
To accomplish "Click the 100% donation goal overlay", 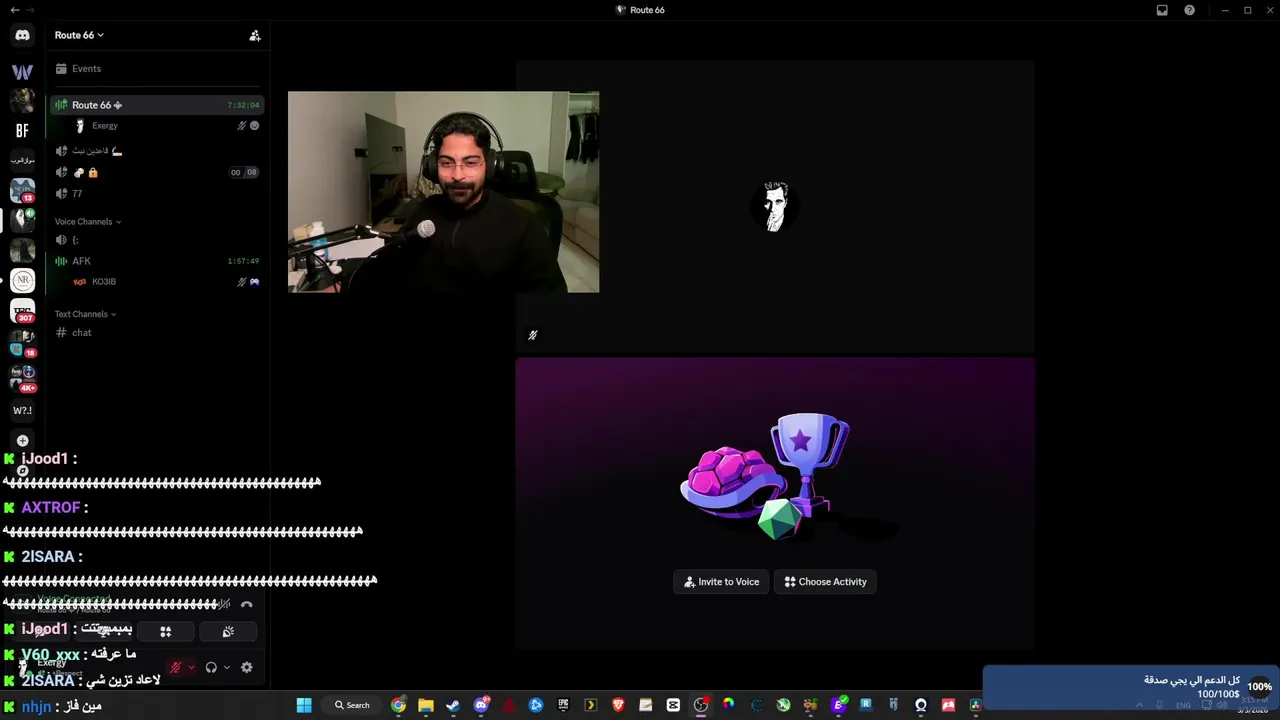I will [x=1131, y=687].
